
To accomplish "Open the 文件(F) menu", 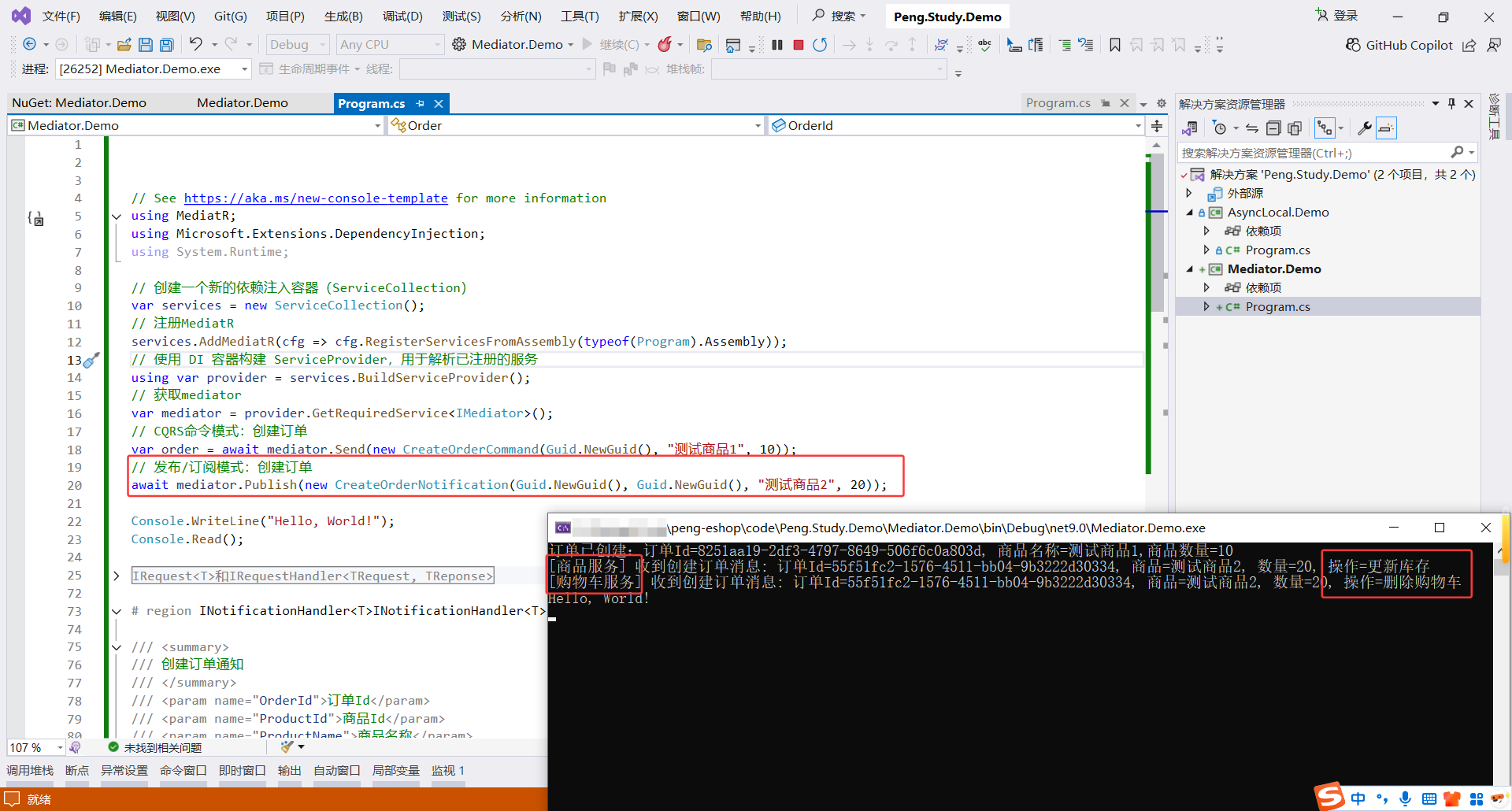I will tap(61, 17).
